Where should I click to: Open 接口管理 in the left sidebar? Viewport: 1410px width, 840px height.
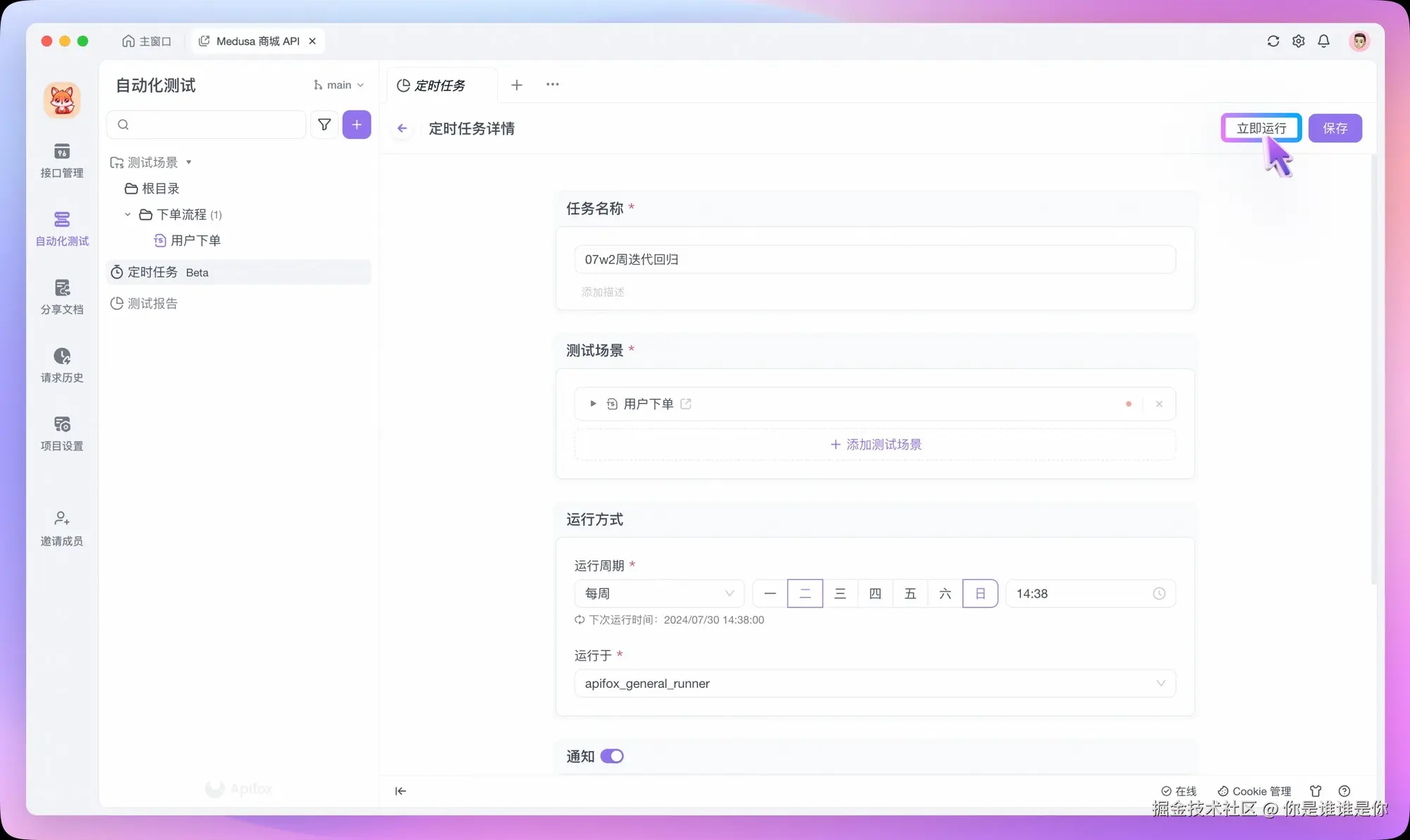62,161
